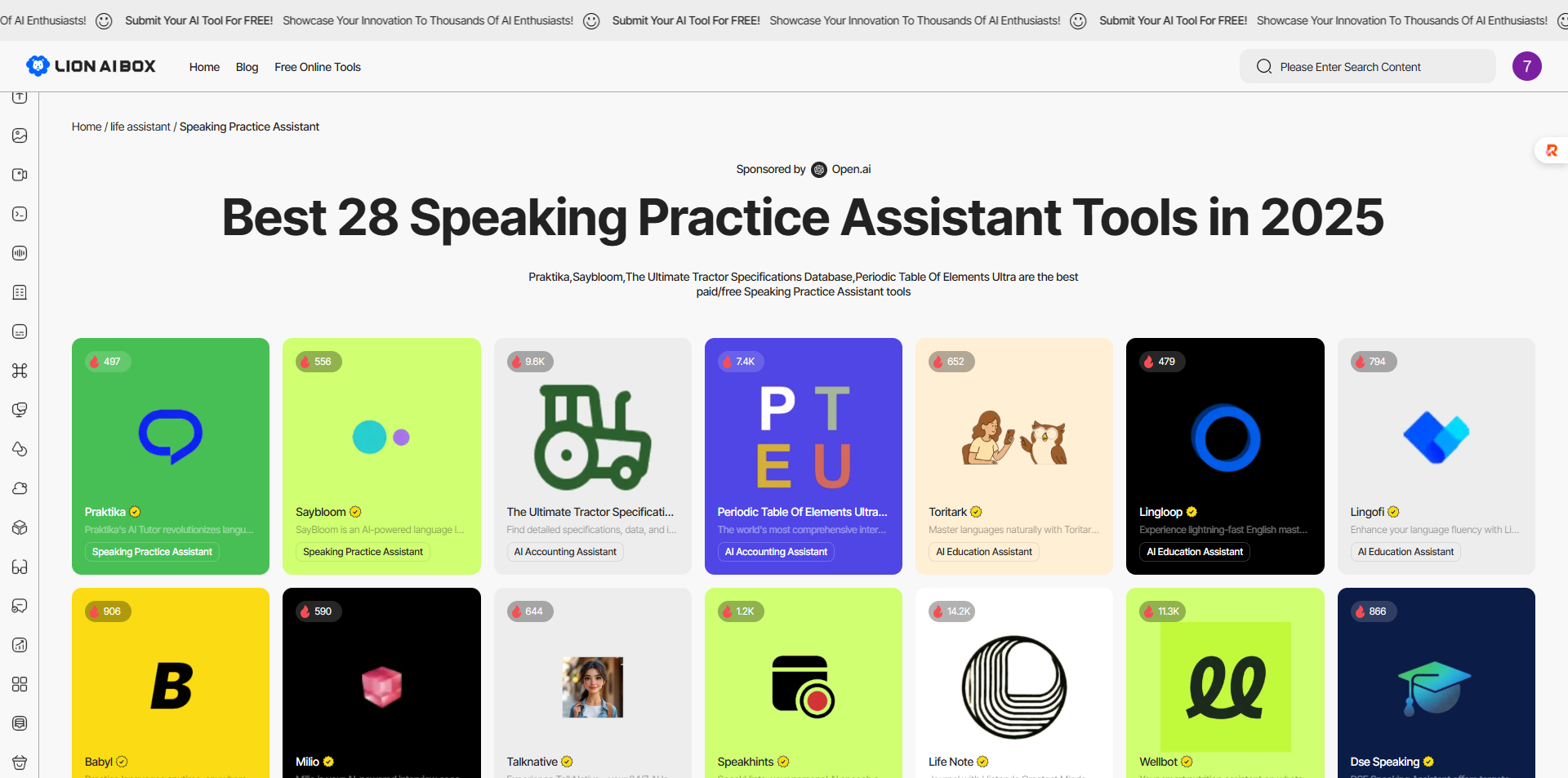This screenshot has height=778, width=1568.
Task: Open the image category sidebar icon
Action: (x=20, y=136)
